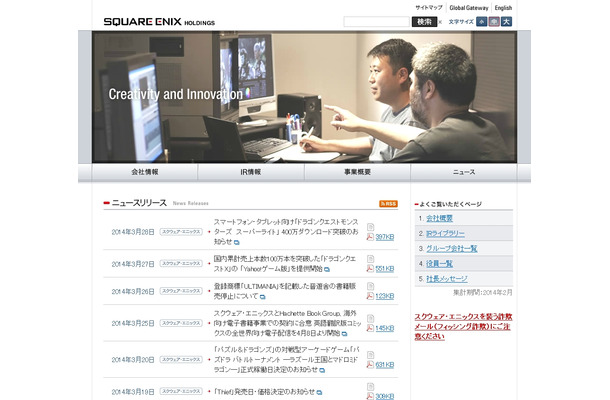Screen dimensions: 610x400
Task: Click the document icon above 551KB
Action: tap(370, 259)
